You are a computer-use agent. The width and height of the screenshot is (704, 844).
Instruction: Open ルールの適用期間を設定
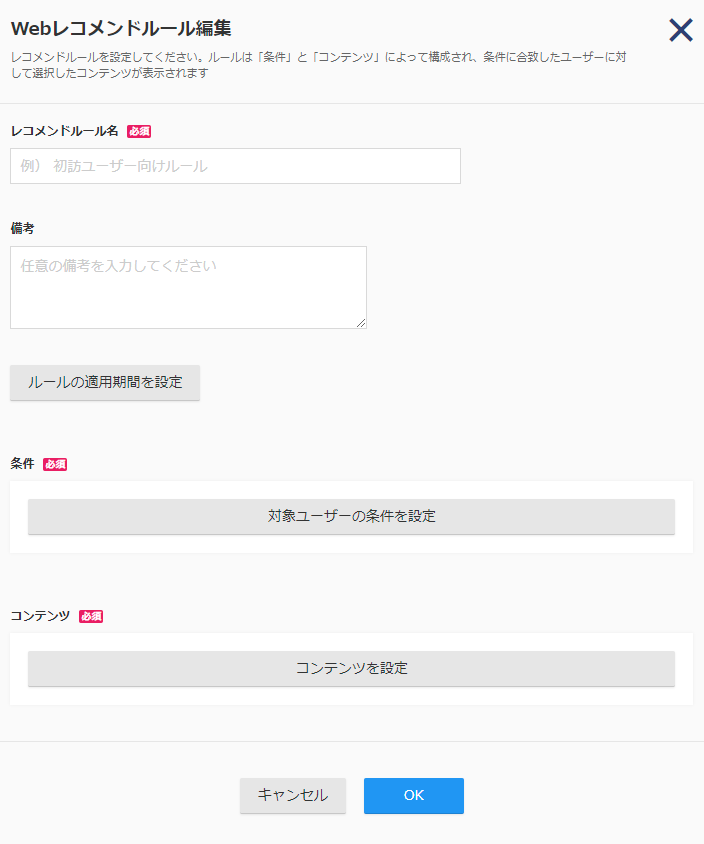coord(105,382)
